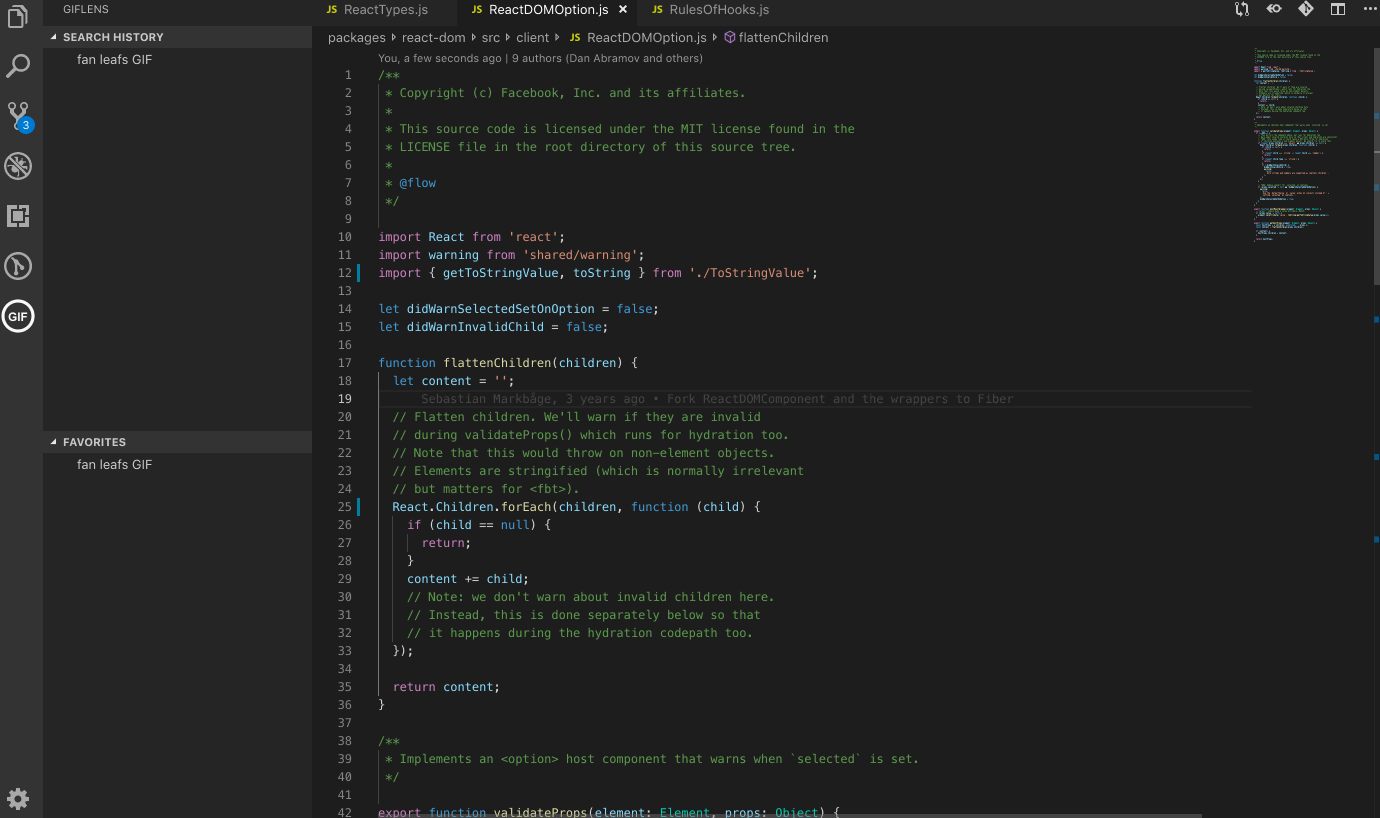This screenshot has height=818, width=1380.
Task: Open the Explorer view in the activity bar
Action: click(18, 16)
